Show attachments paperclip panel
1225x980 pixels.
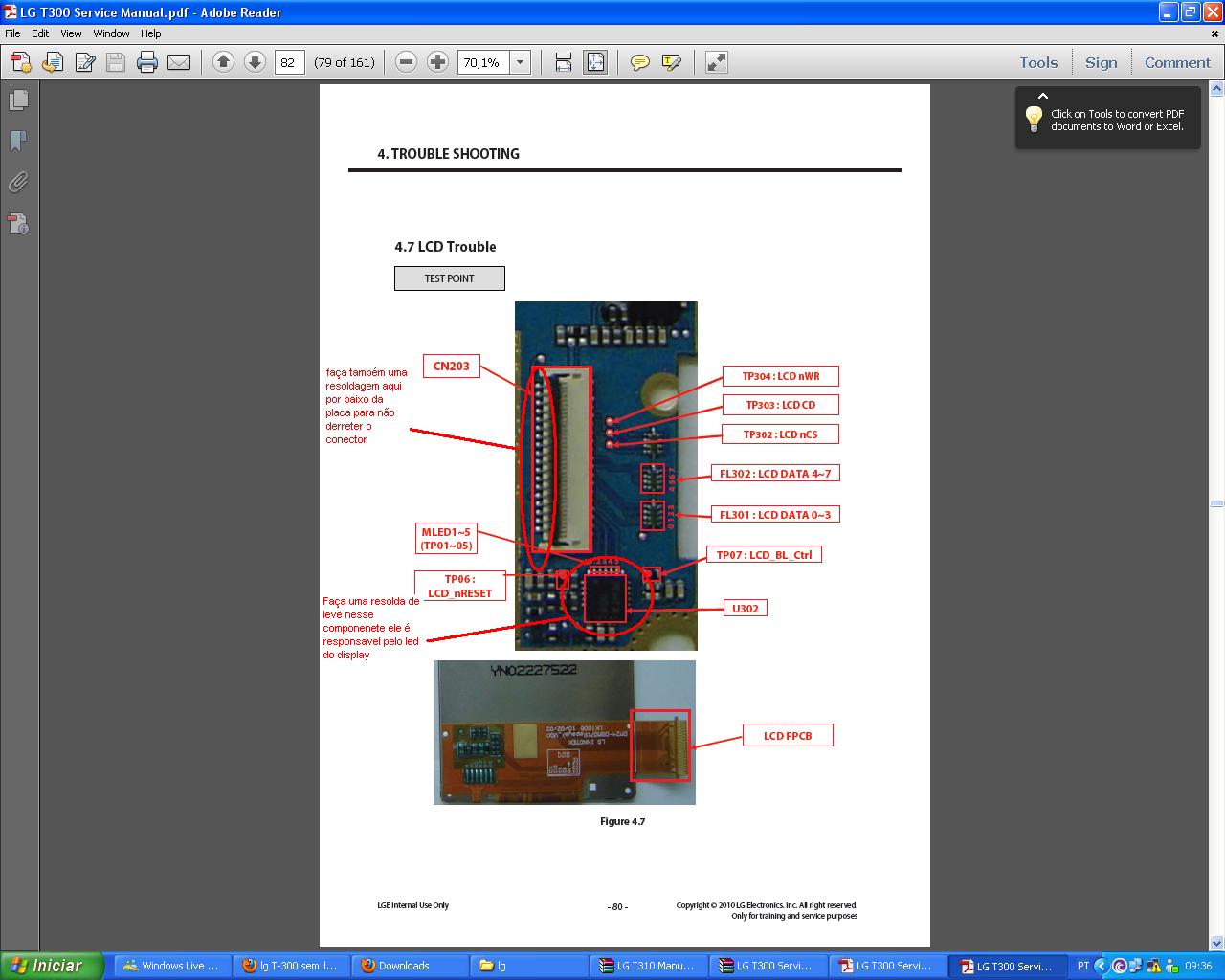(x=18, y=182)
